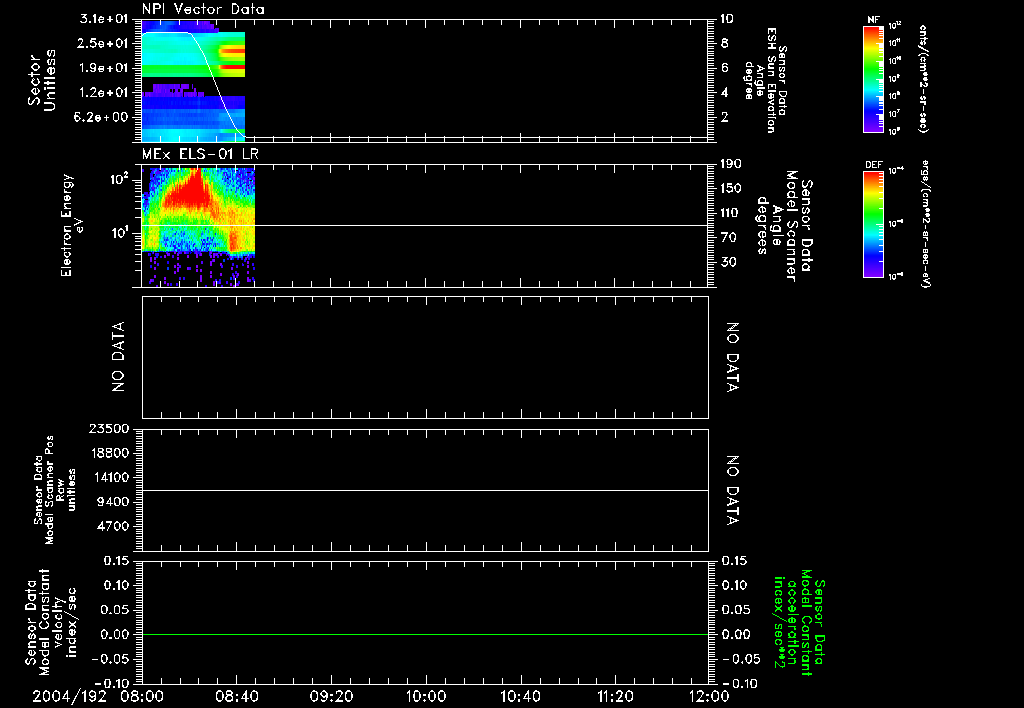
Task: Click the 'Sector Unitless' axis label
Action: coord(41,80)
